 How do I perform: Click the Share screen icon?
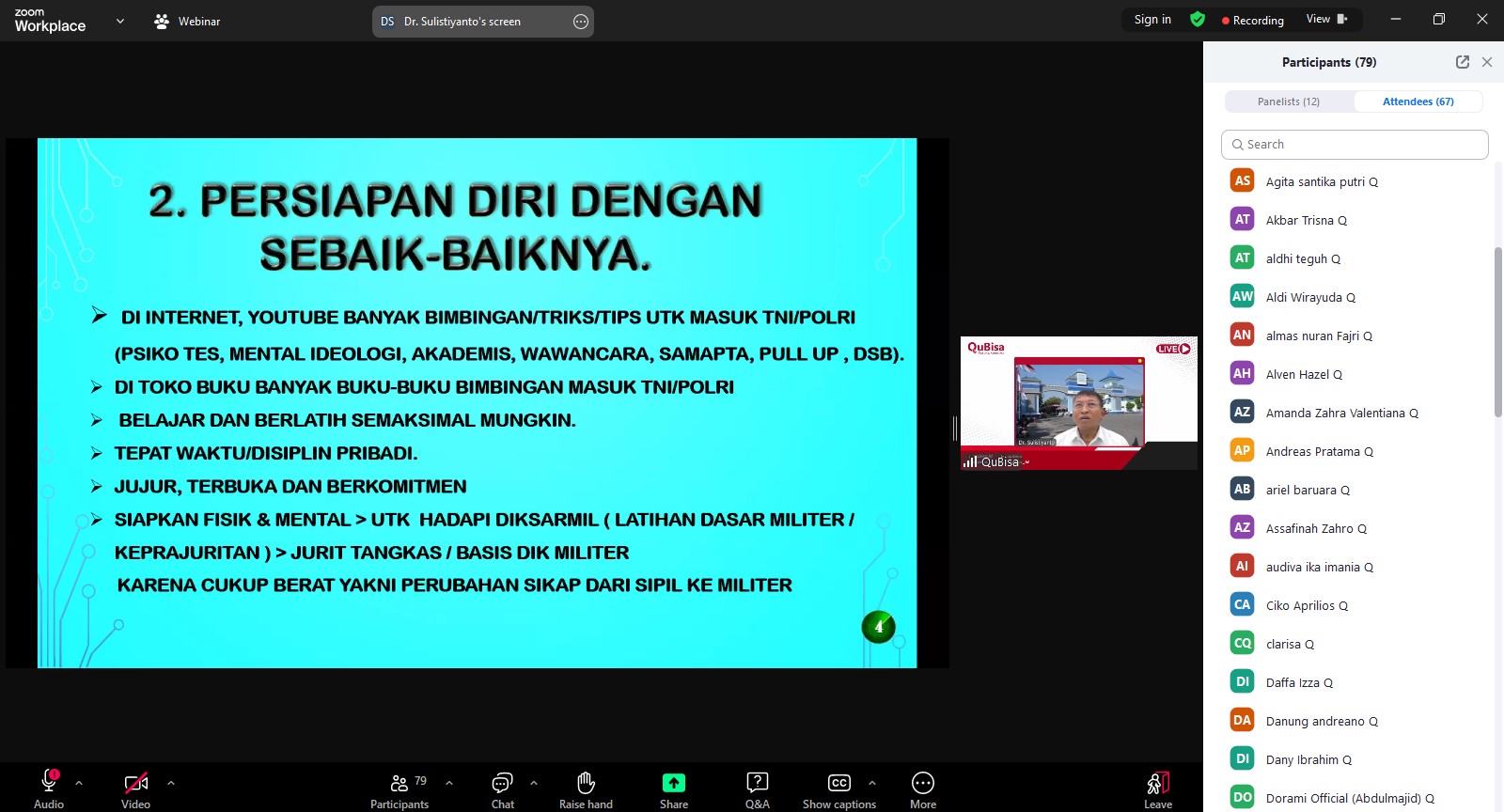pyautogui.click(x=674, y=783)
